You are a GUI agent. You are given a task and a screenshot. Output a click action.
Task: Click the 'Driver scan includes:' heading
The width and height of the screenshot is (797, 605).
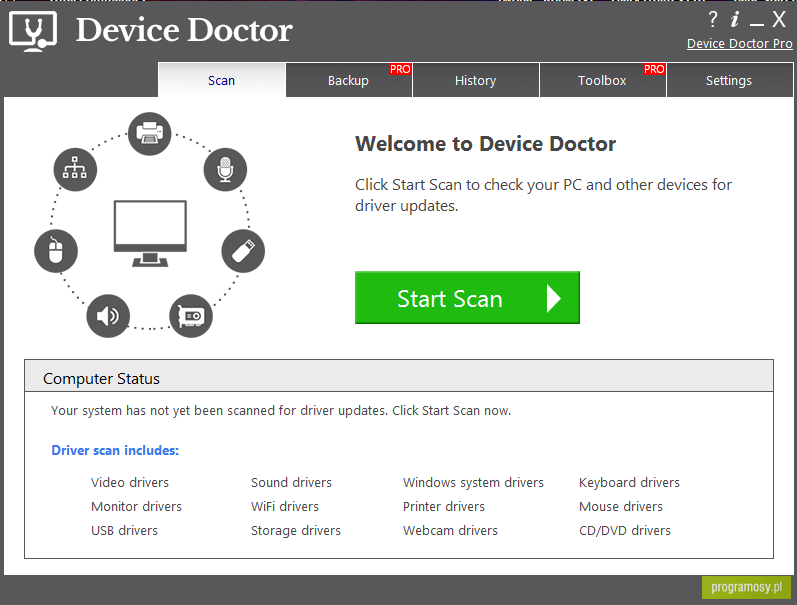[x=115, y=450]
